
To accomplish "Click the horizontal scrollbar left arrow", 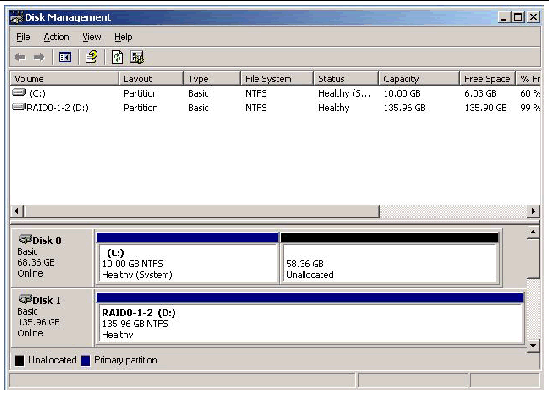I will (x=16, y=211).
